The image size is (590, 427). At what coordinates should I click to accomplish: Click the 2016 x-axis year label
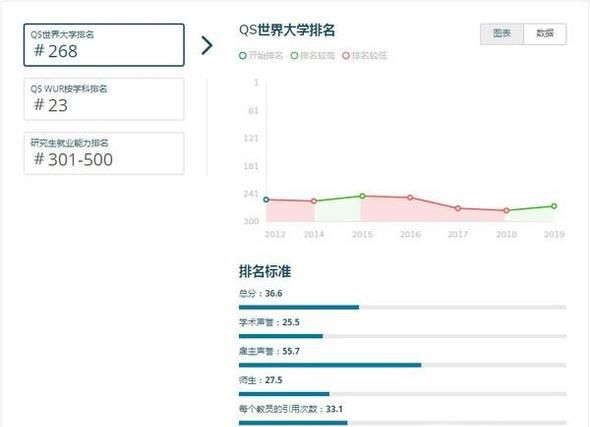pos(410,234)
